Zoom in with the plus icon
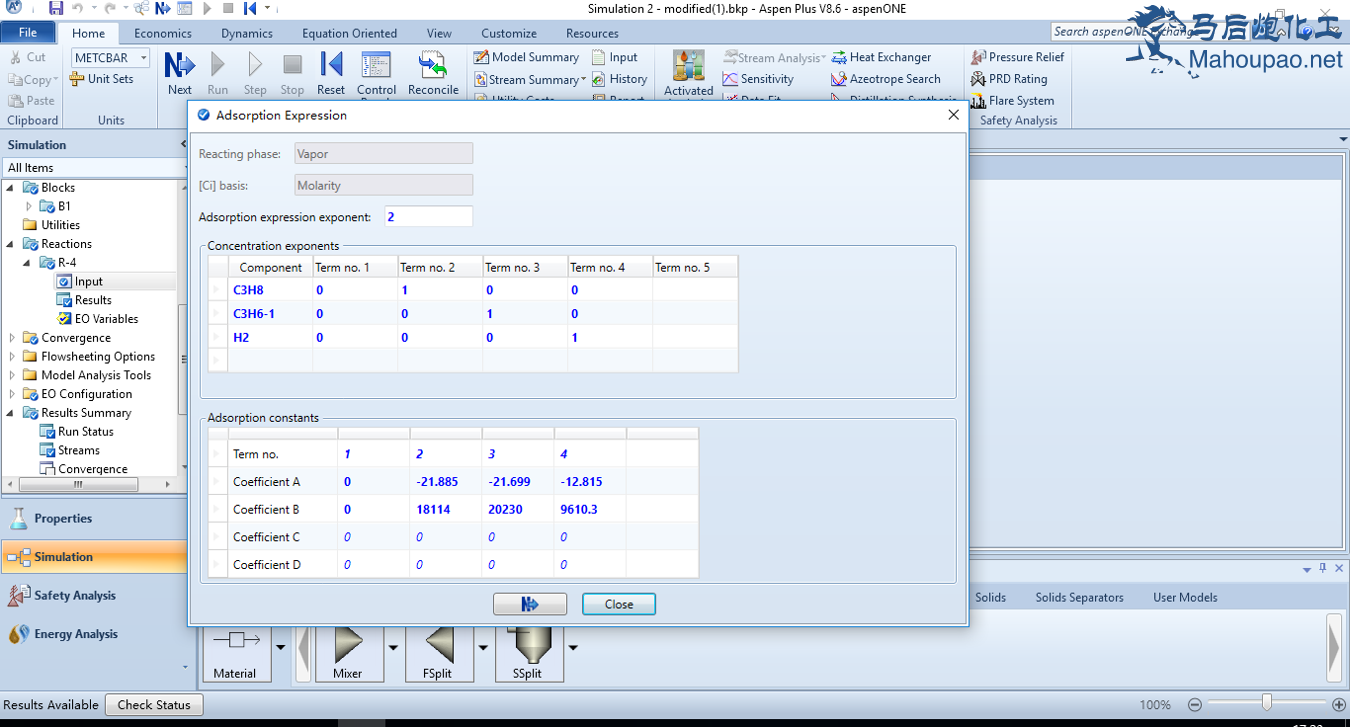1350x727 pixels. (1339, 705)
